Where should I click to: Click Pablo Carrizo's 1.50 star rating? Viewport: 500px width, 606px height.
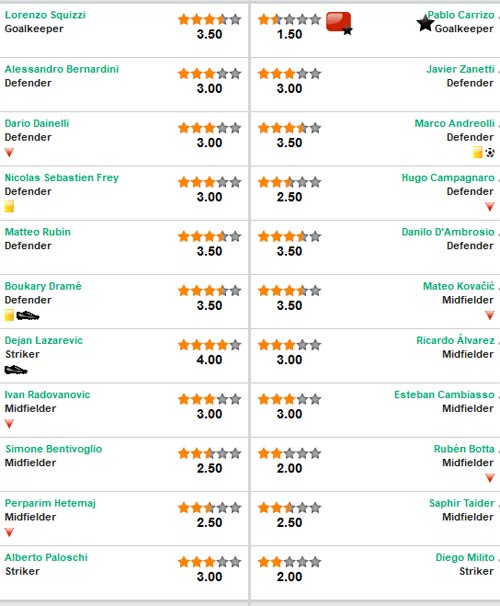(x=289, y=27)
